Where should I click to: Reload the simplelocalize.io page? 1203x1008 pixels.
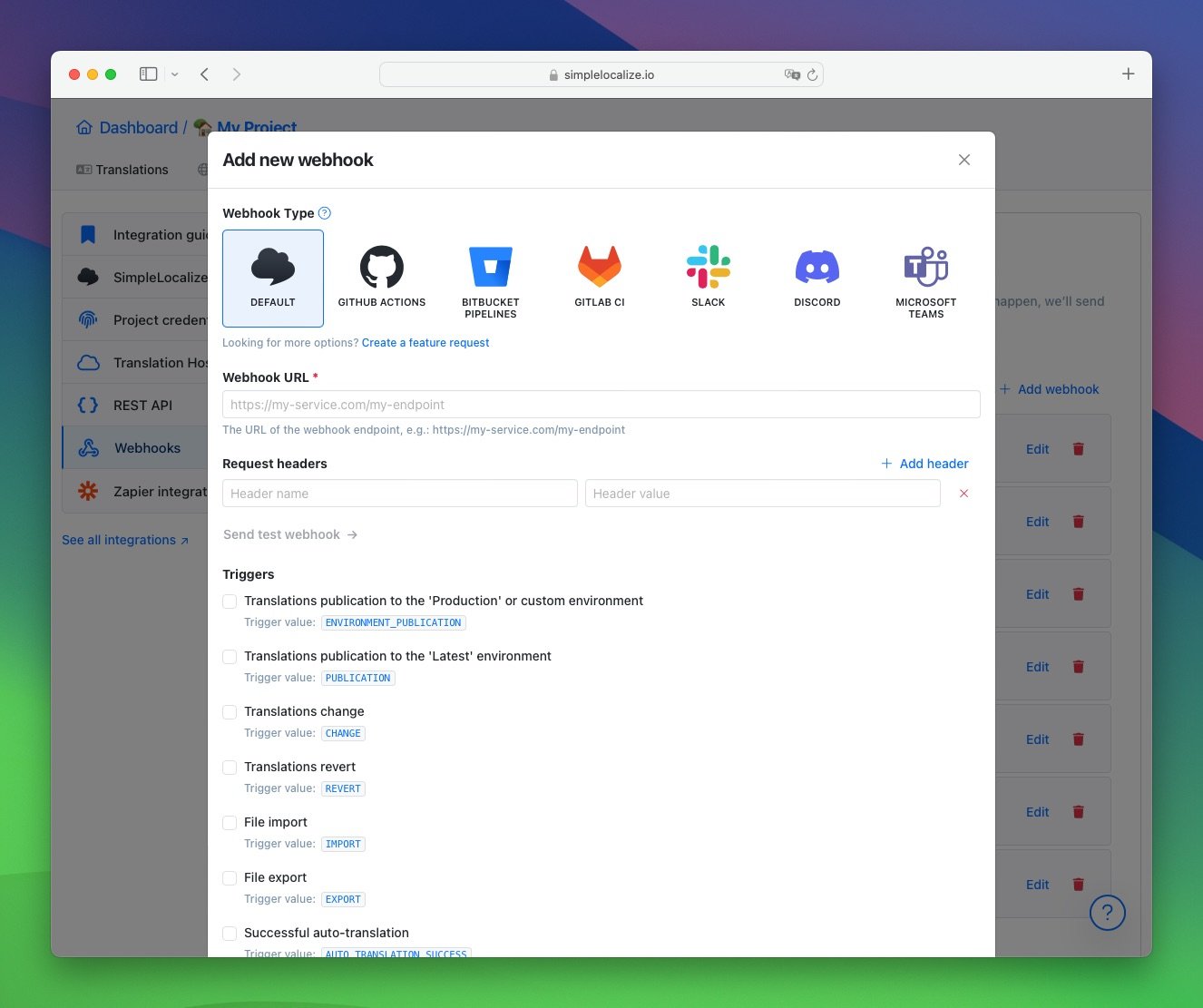click(x=812, y=75)
